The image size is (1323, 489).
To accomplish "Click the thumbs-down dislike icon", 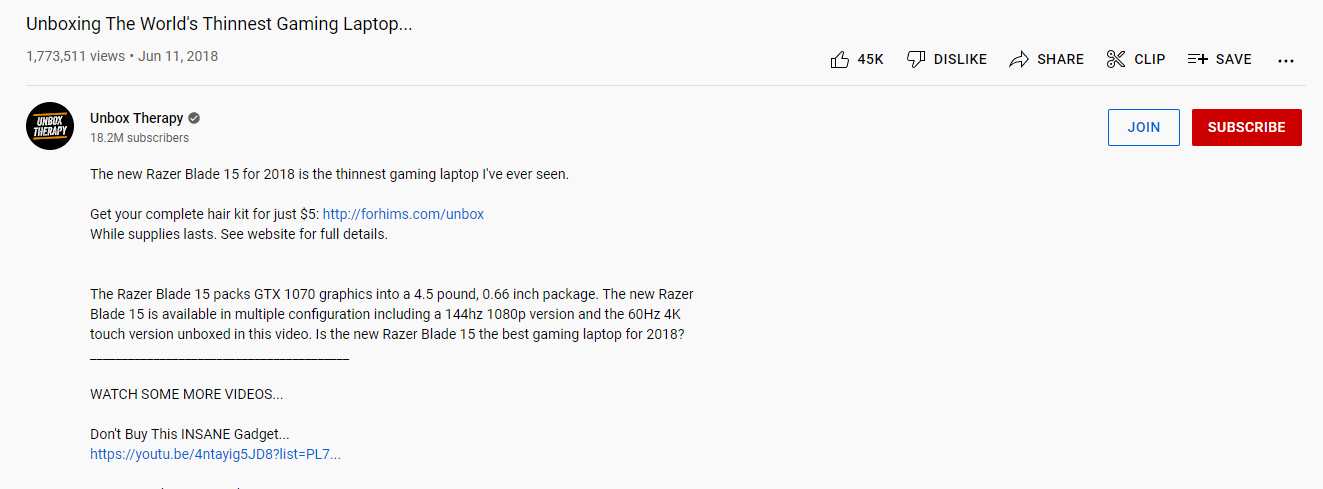I will (x=916, y=60).
